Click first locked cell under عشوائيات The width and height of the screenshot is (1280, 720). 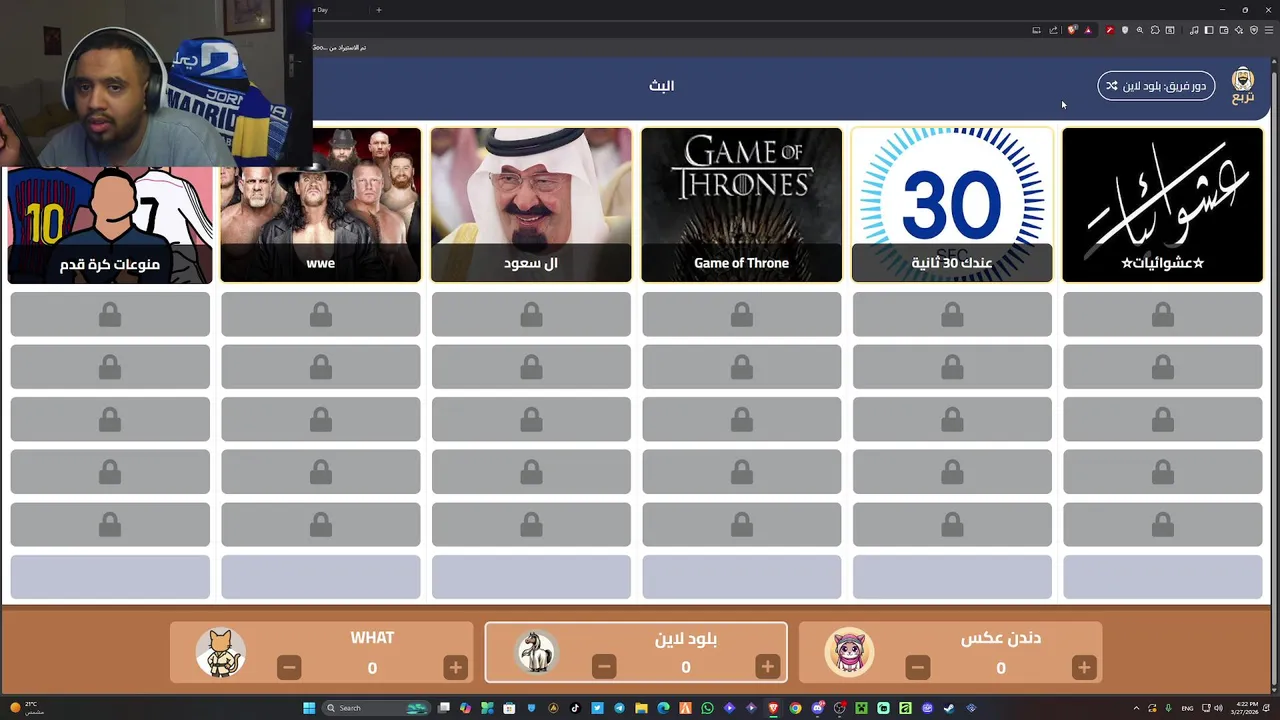[x=1162, y=315]
